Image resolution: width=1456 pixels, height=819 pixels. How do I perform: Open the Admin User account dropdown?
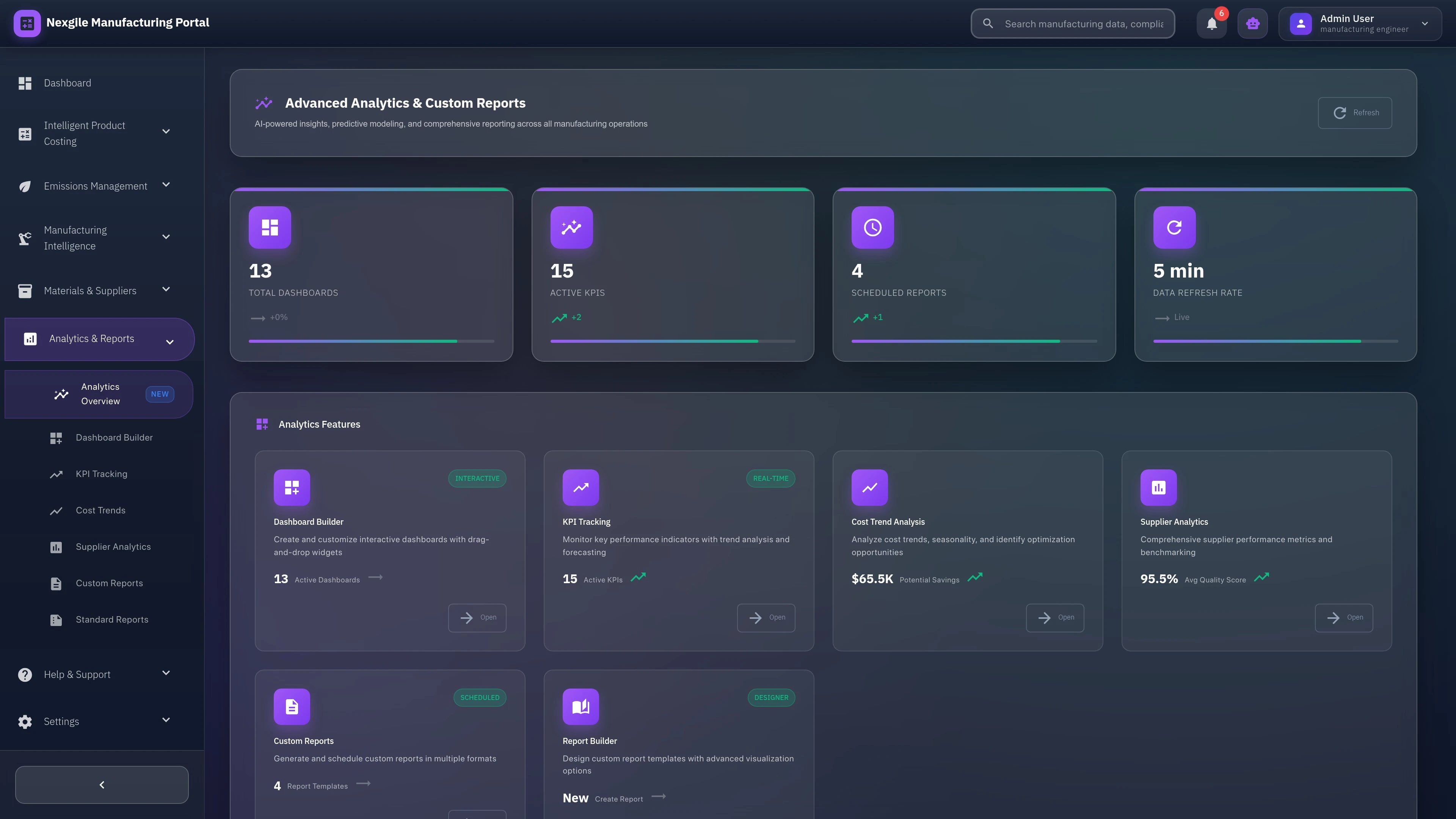coord(1360,23)
